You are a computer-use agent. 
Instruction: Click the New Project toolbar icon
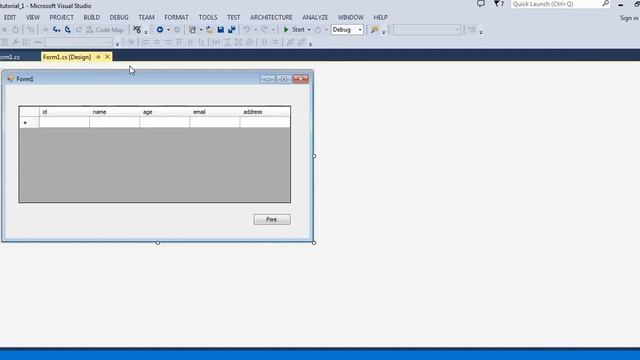(192, 30)
